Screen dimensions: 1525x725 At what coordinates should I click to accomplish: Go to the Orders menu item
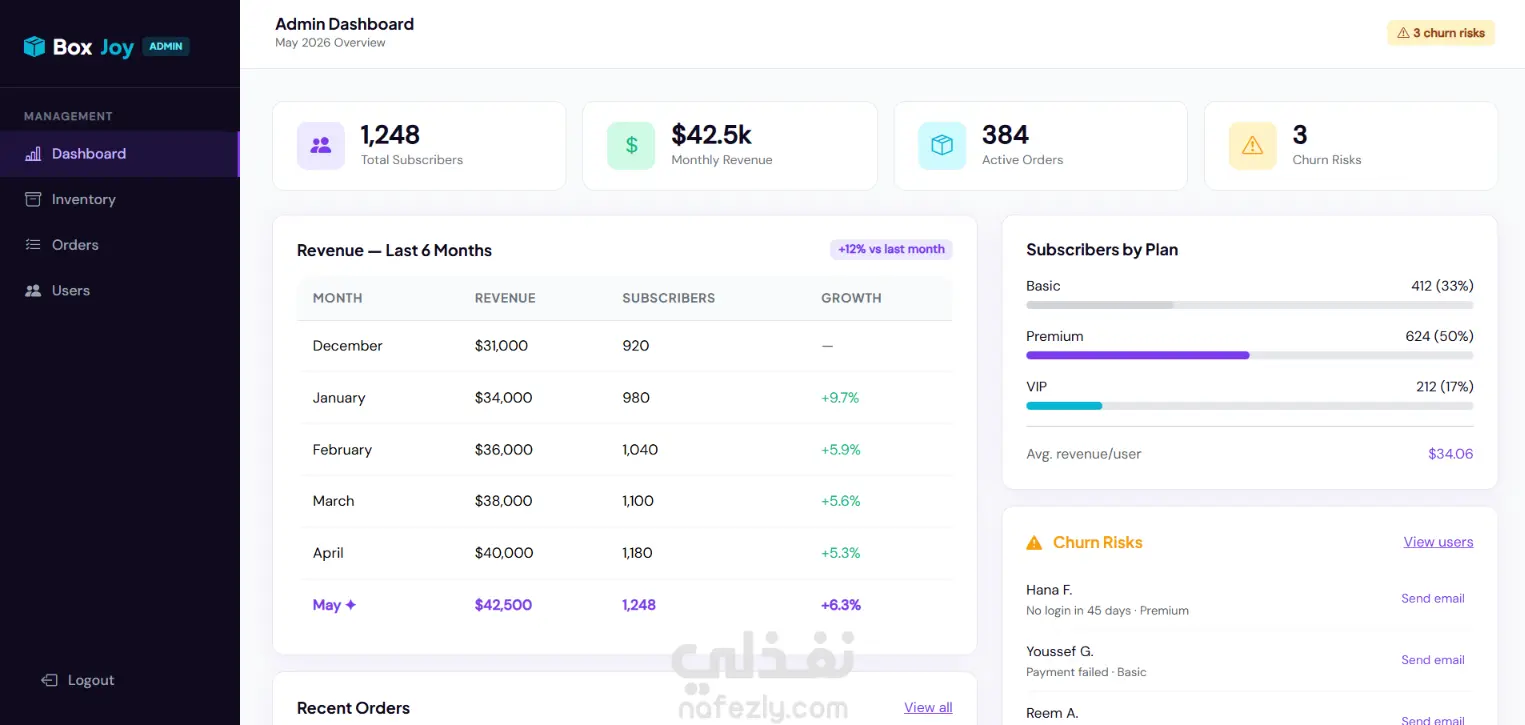pos(120,245)
